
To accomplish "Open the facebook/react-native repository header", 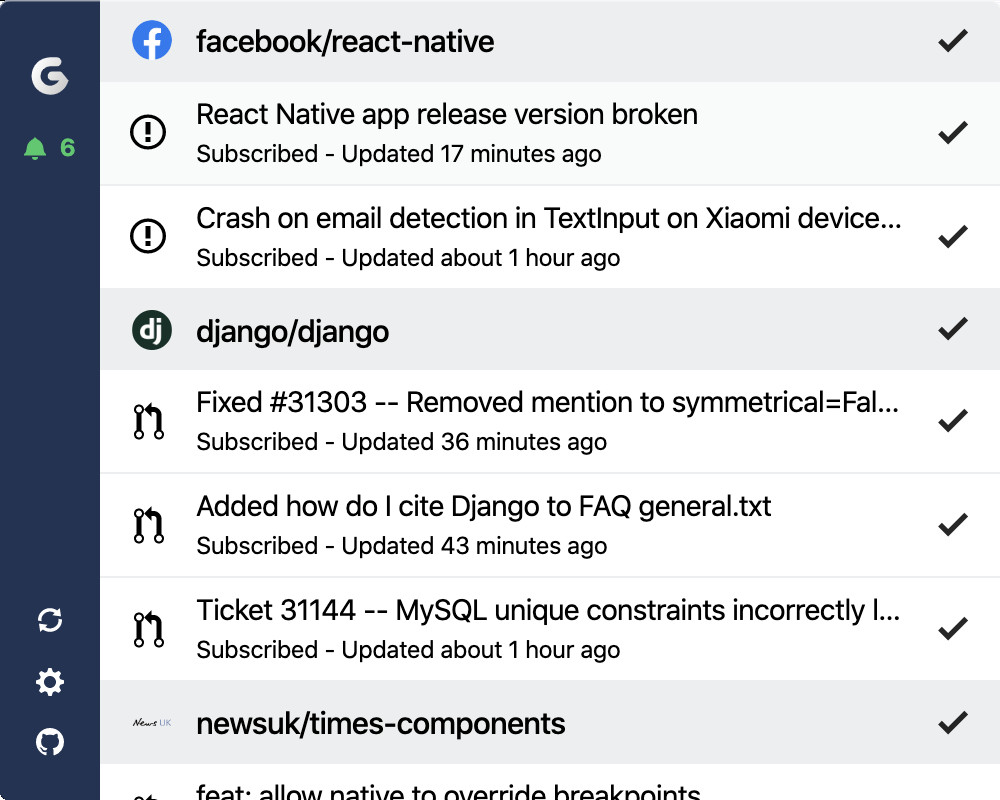I will (x=345, y=41).
